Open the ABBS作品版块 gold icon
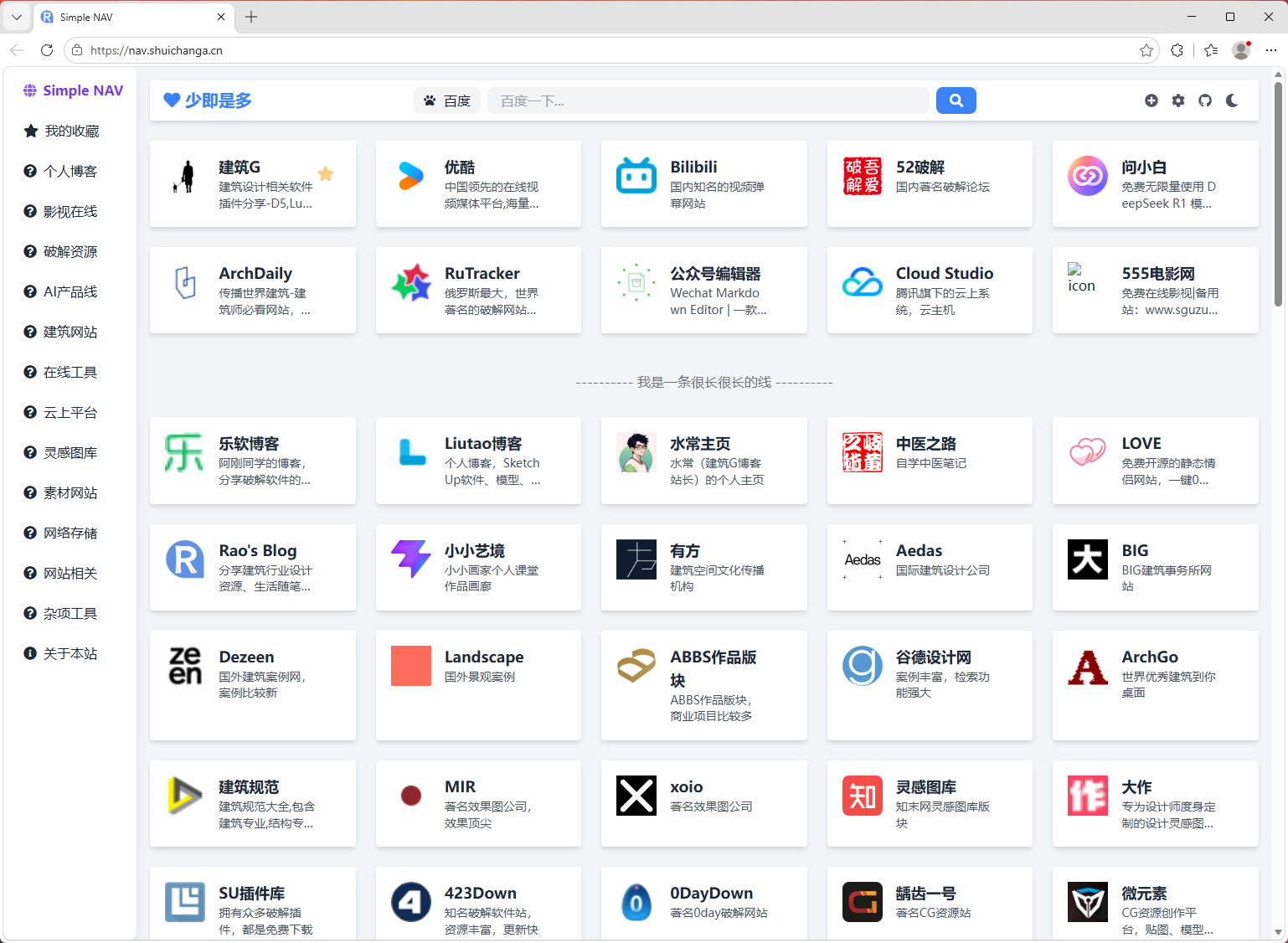The height and width of the screenshot is (943, 1288). point(636,666)
